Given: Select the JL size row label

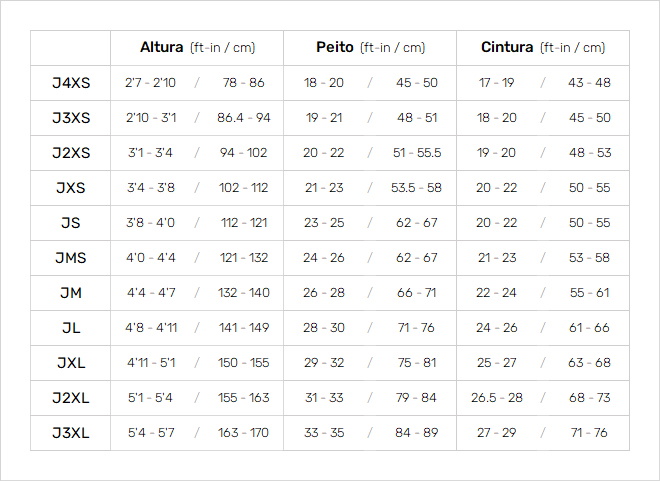Looking at the screenshot, I should (x=71, y=327).
